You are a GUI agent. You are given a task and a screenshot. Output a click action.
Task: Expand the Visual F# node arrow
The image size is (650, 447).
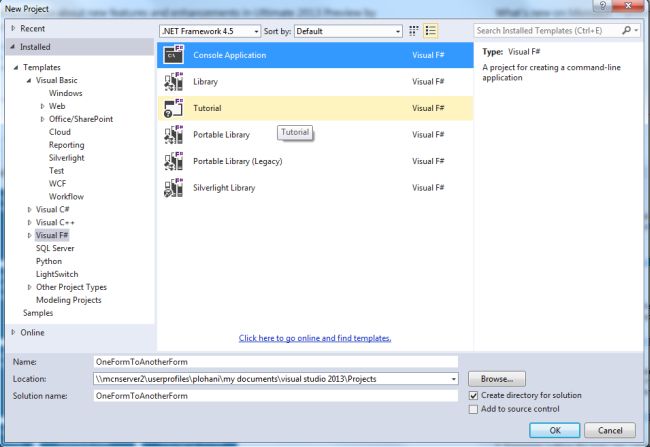29,235
